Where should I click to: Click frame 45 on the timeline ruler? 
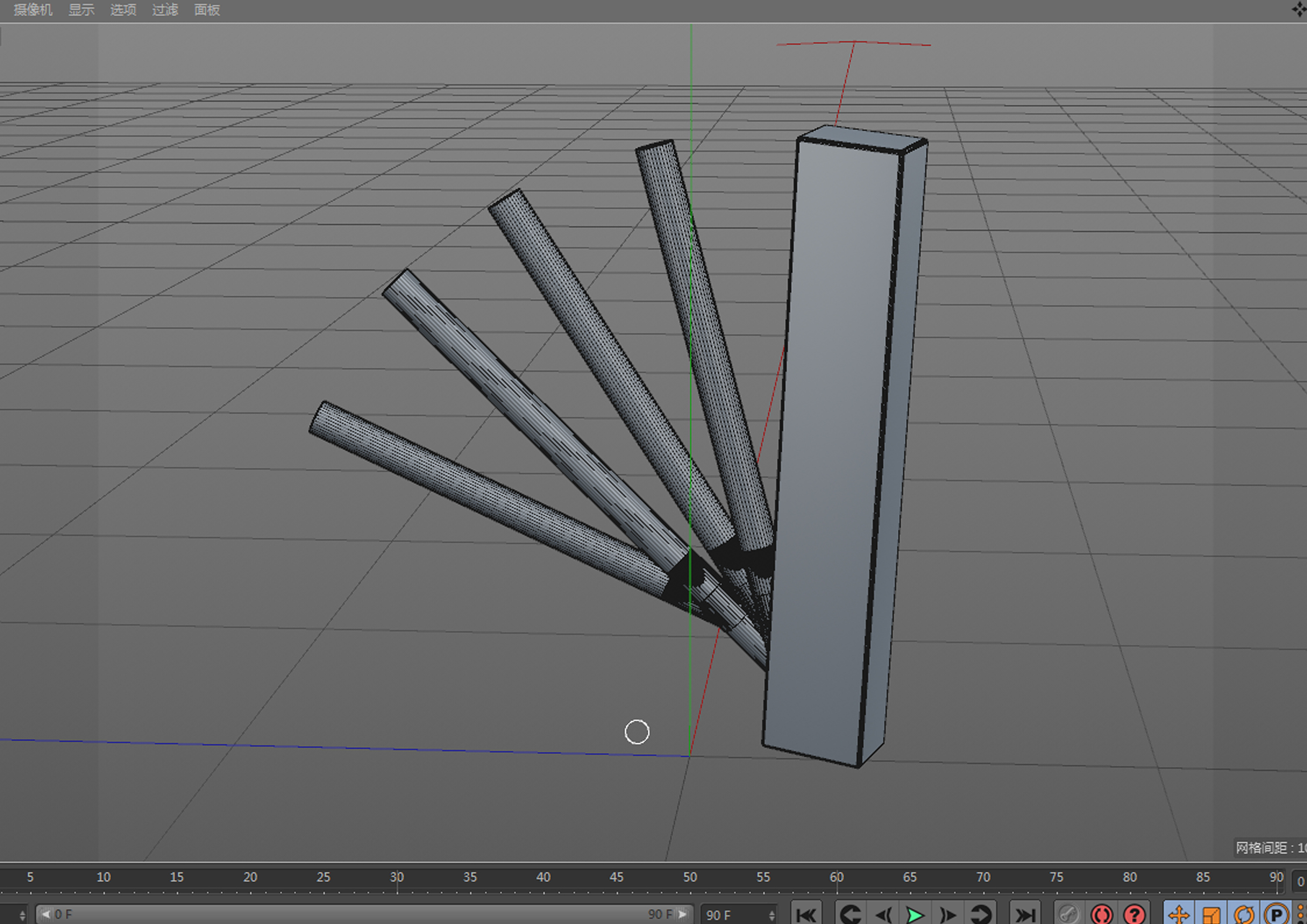616,877
